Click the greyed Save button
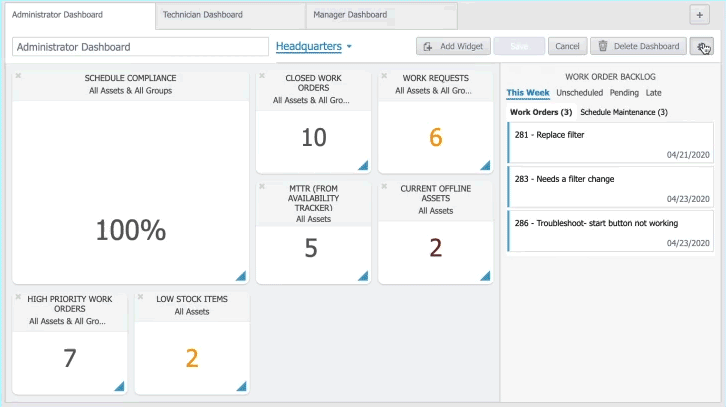Viewport: 726px width, 407px height. [x=519, y=46]
